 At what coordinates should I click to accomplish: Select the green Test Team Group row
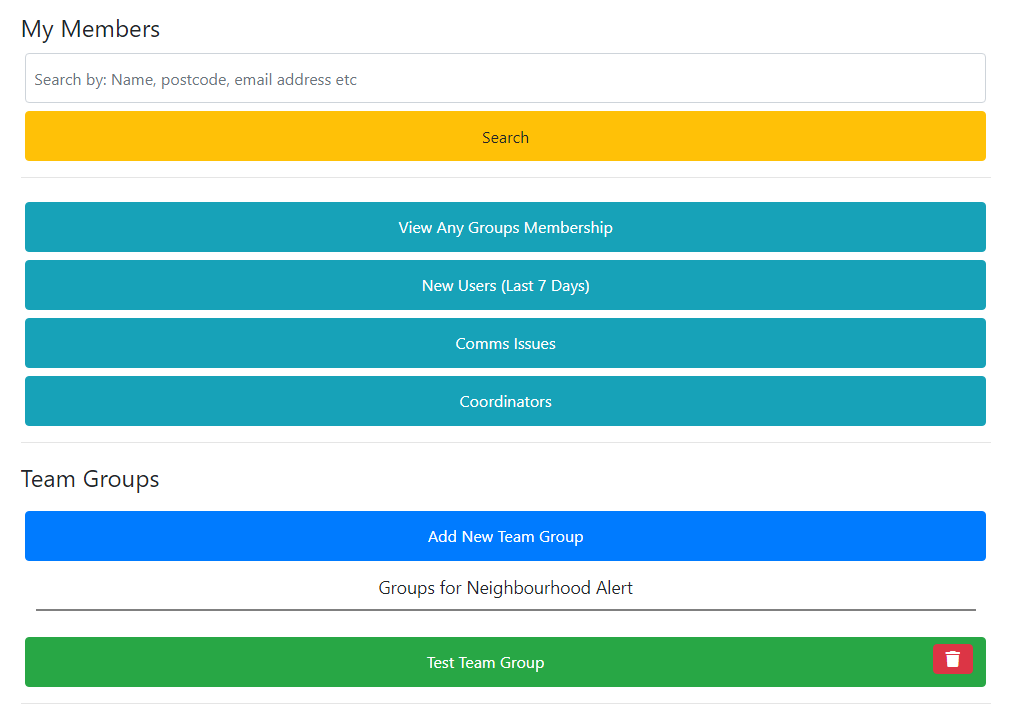pos(485,662)
